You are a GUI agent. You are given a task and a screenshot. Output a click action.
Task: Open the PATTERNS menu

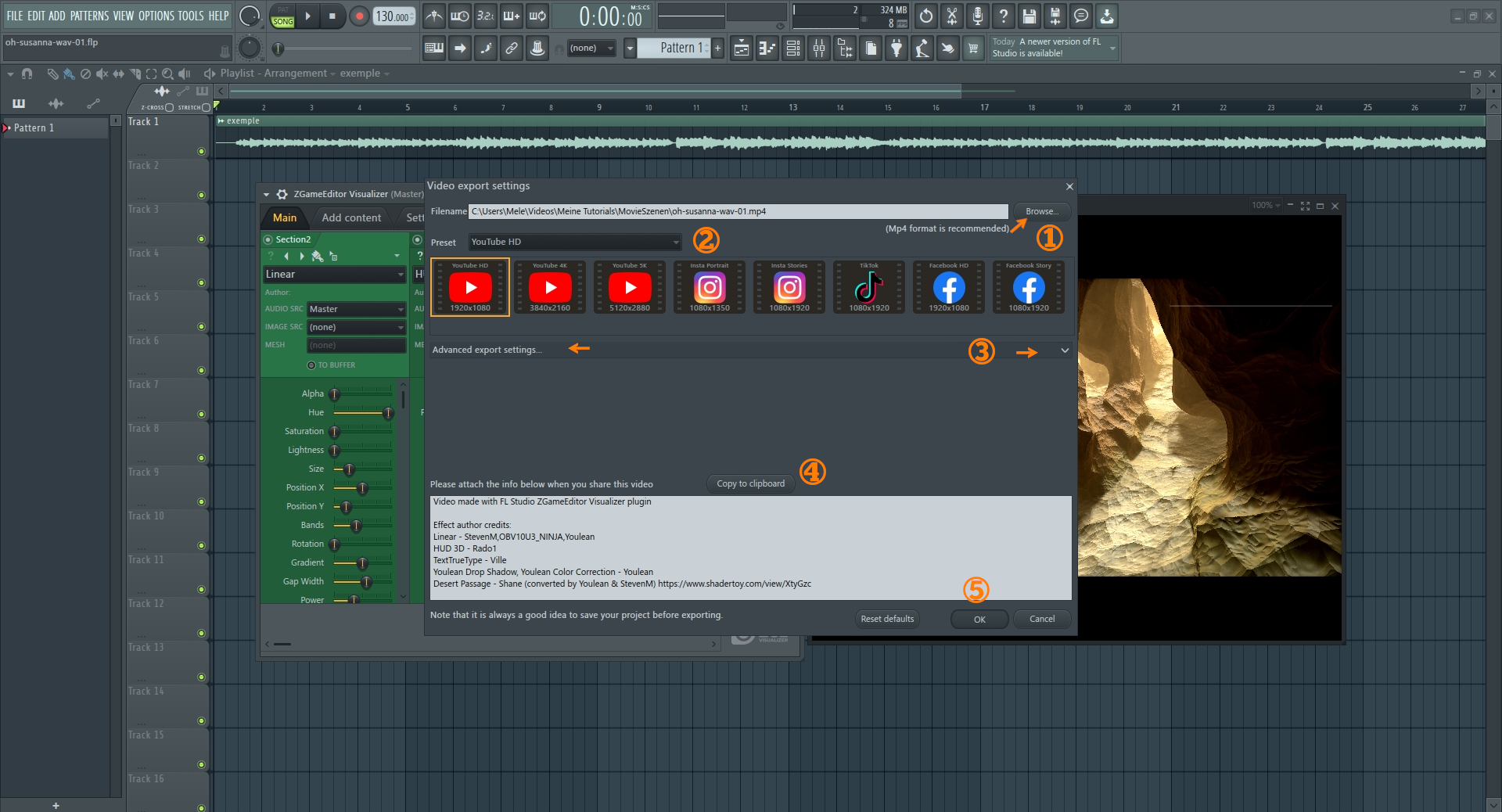coord(89,16)
